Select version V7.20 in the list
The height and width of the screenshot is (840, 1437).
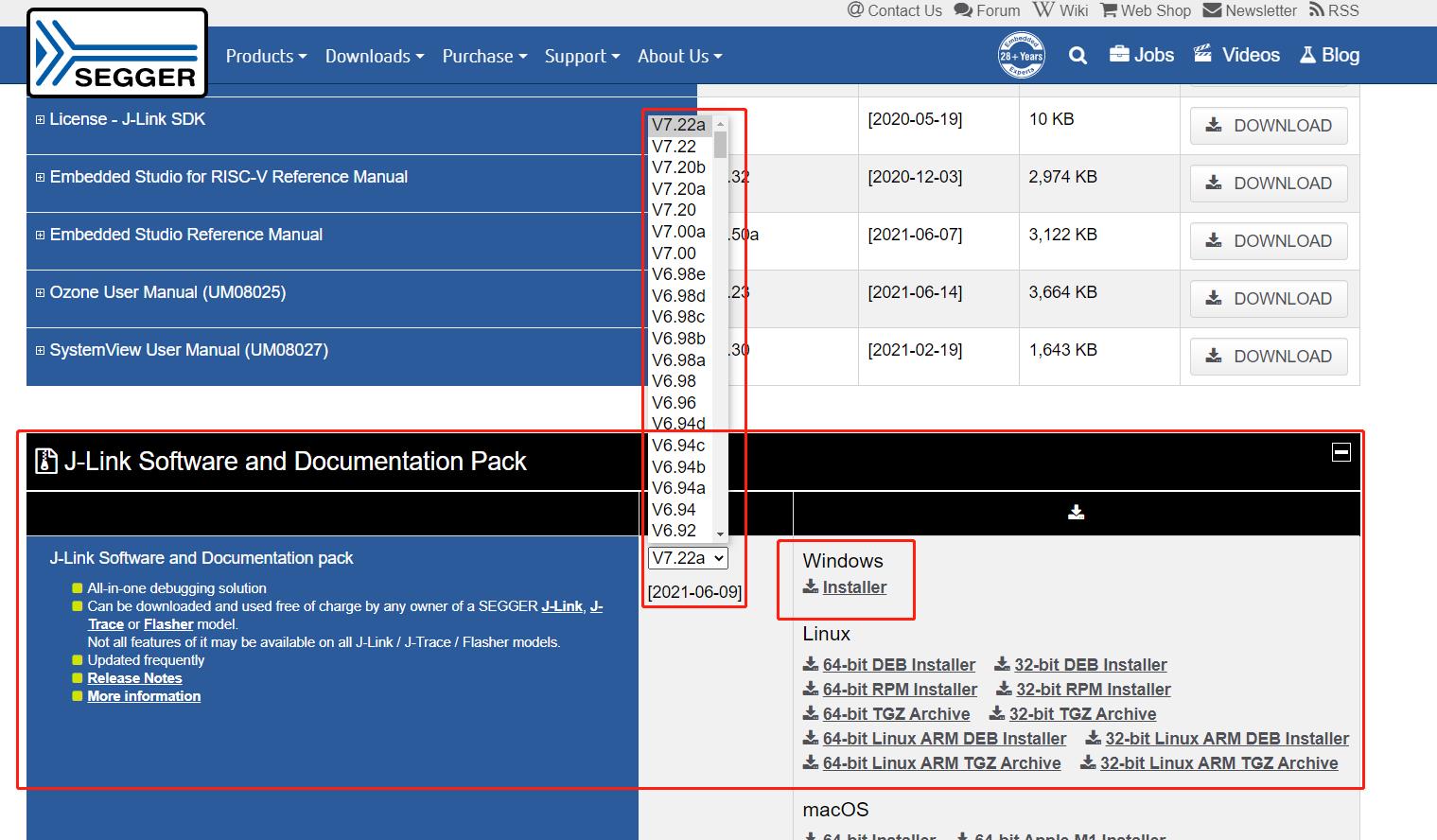tap(678, 210)
